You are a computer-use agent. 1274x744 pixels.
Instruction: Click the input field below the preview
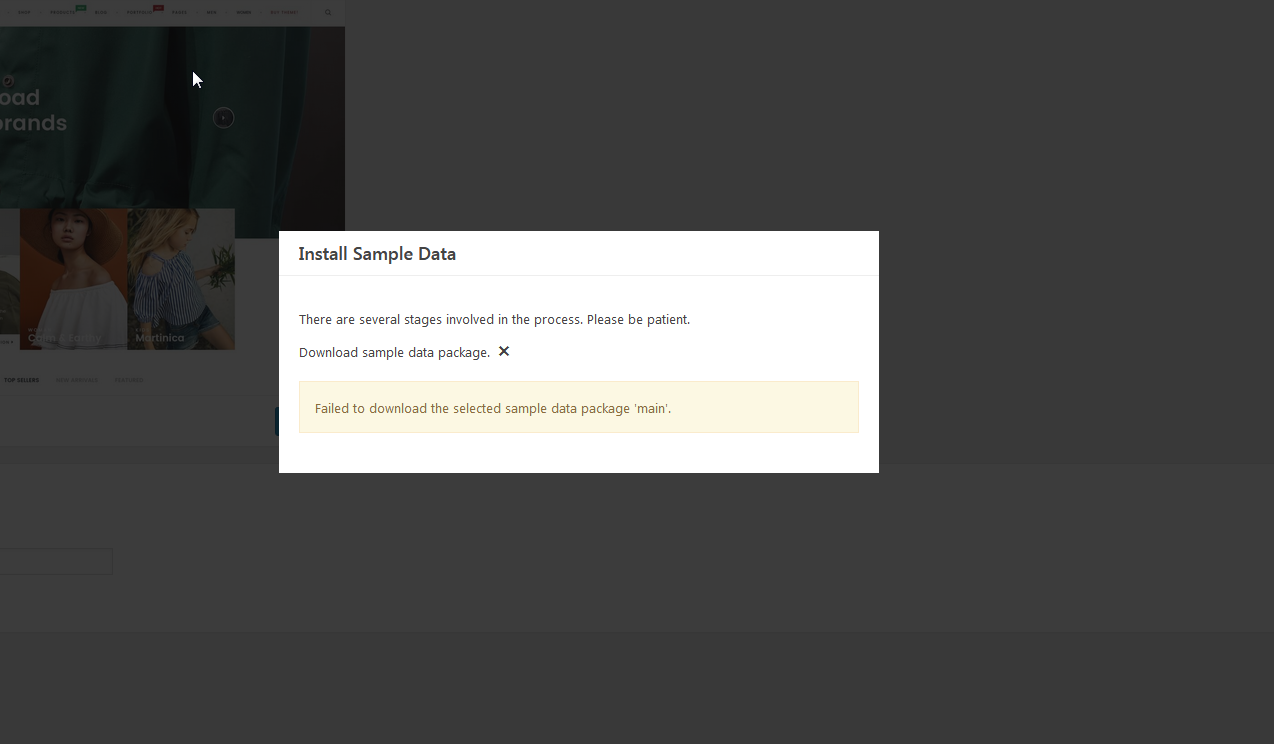click(56, 561)
